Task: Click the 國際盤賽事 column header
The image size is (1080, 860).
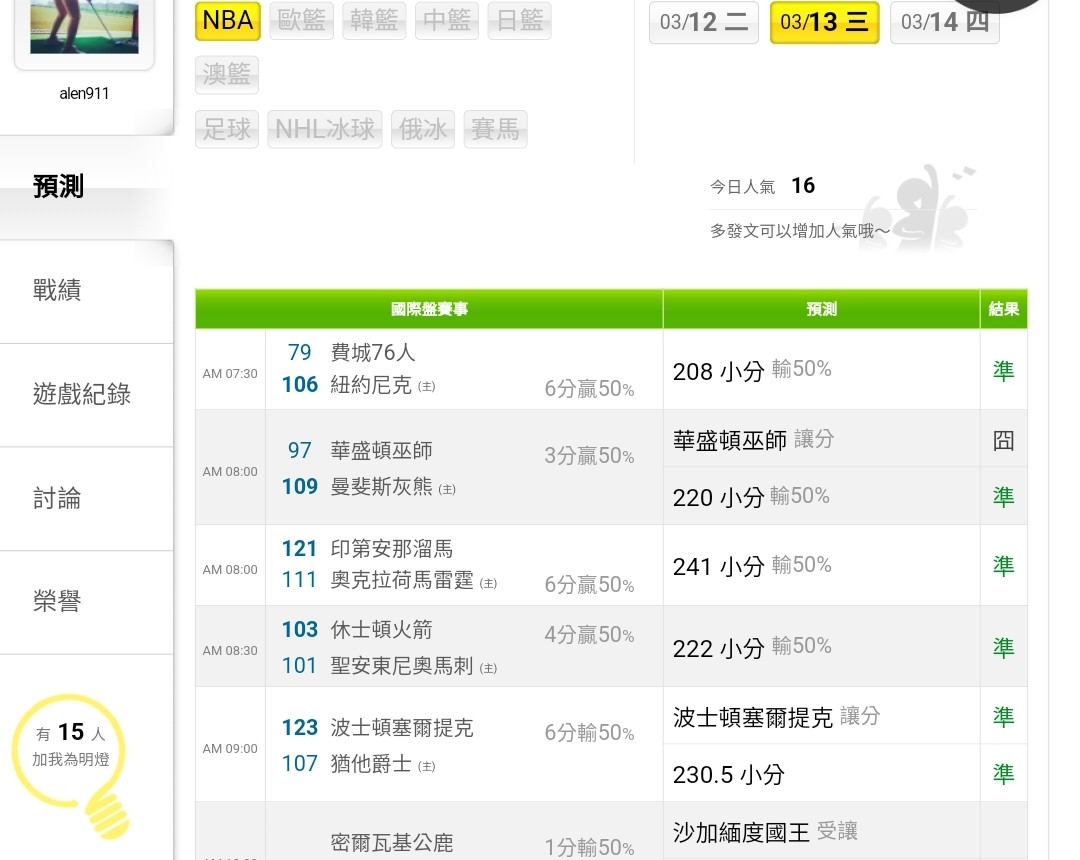Action: [x=429, y=309]
